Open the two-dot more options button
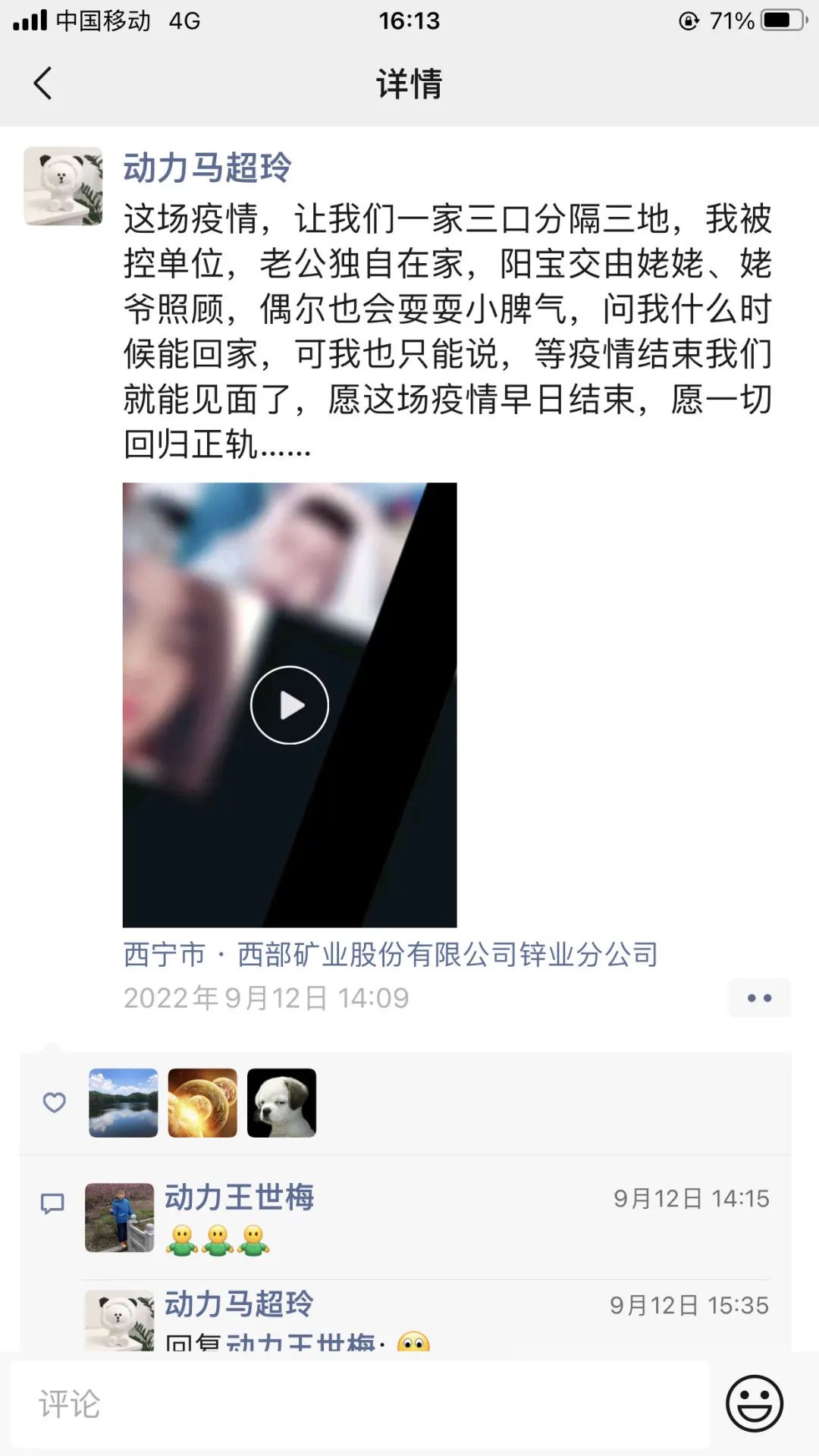 (x=759, y=998)
